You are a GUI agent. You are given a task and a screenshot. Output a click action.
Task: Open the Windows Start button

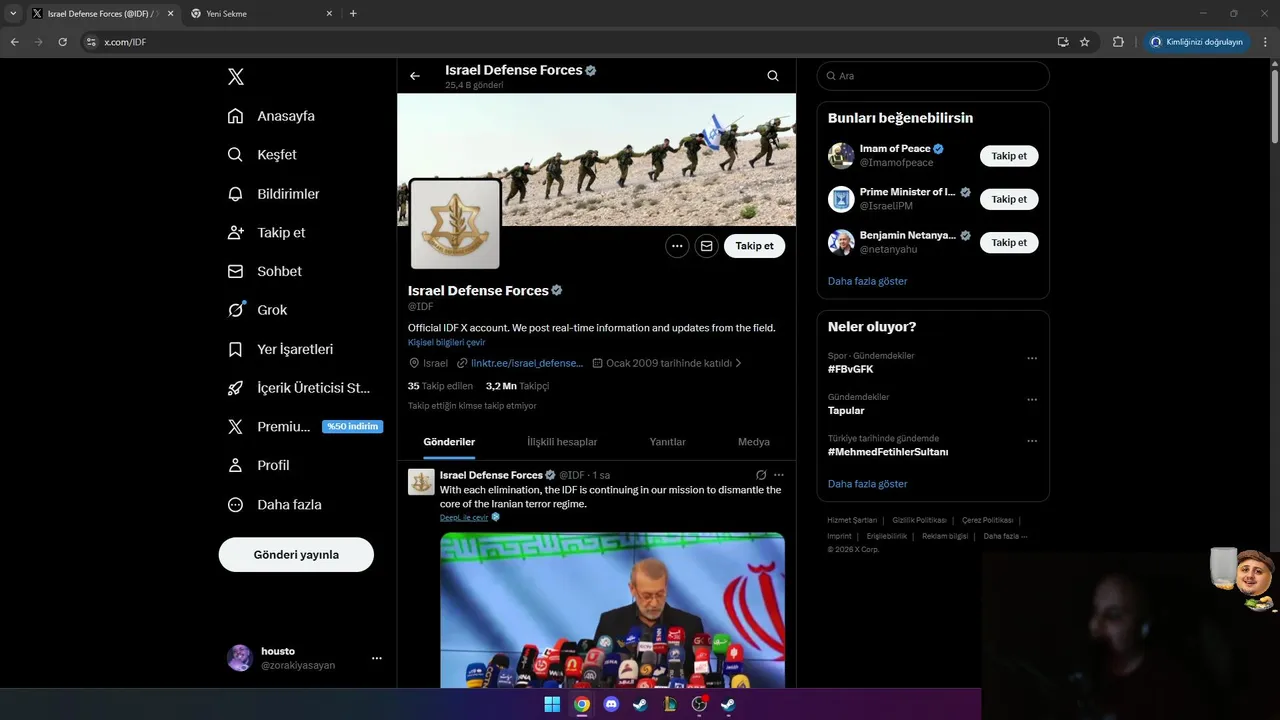pyautogui.click(x=552, y=704)
